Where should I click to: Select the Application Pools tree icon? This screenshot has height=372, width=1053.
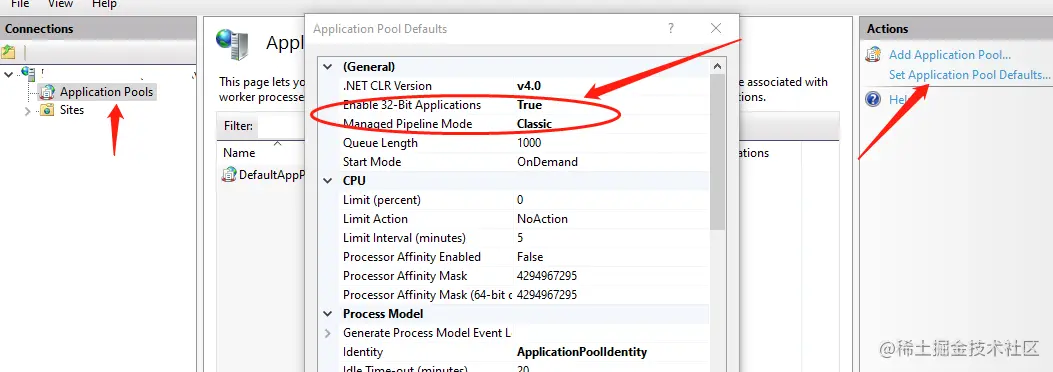pos(47,92)
